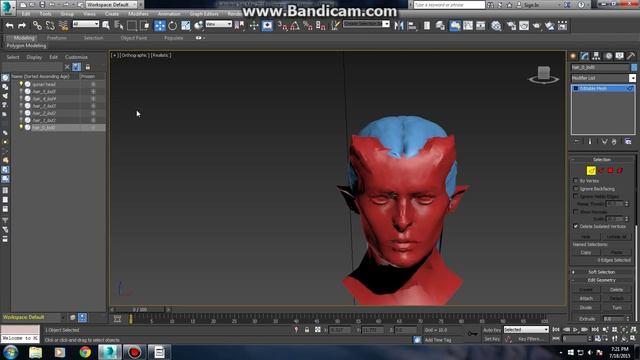640x360 pixels.
Task: Click the Align tool icon
Action: click(412, 26)
